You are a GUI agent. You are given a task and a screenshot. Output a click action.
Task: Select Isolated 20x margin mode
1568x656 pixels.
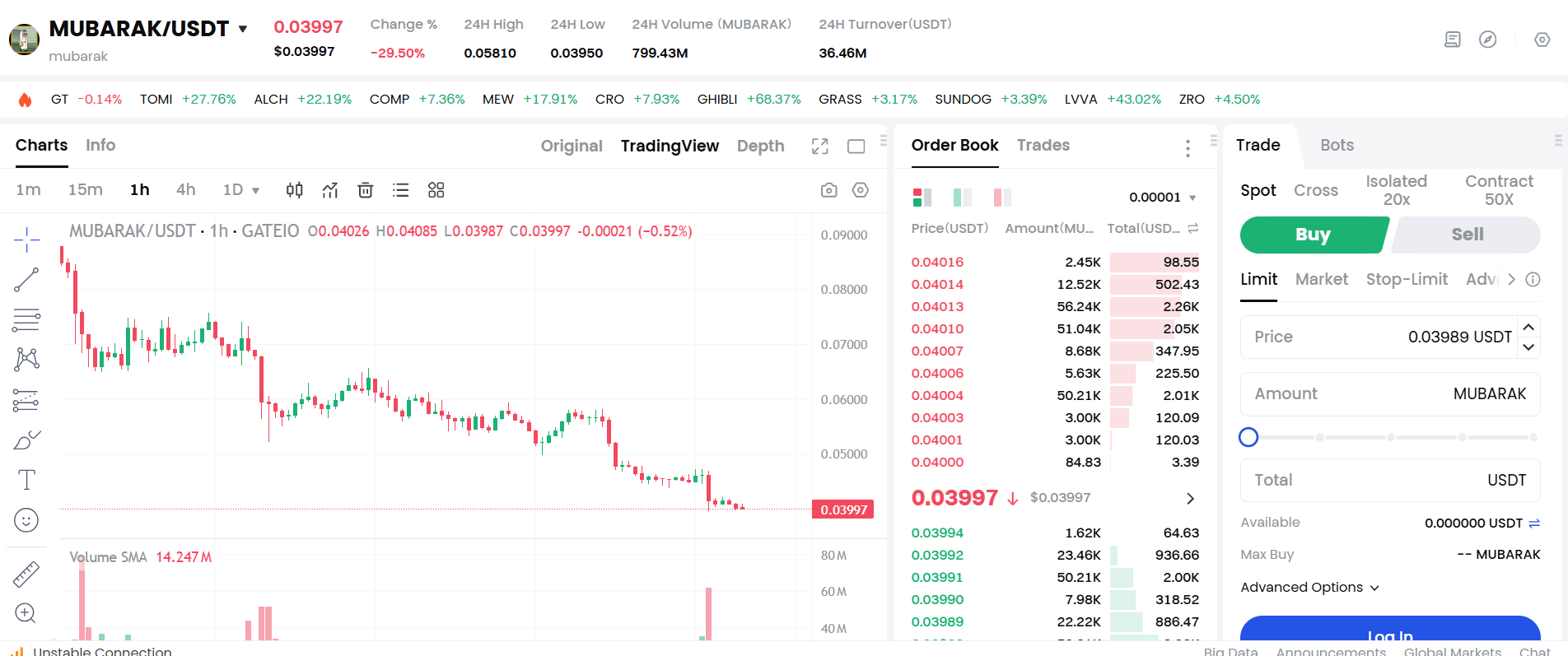tap(1396, 190)
